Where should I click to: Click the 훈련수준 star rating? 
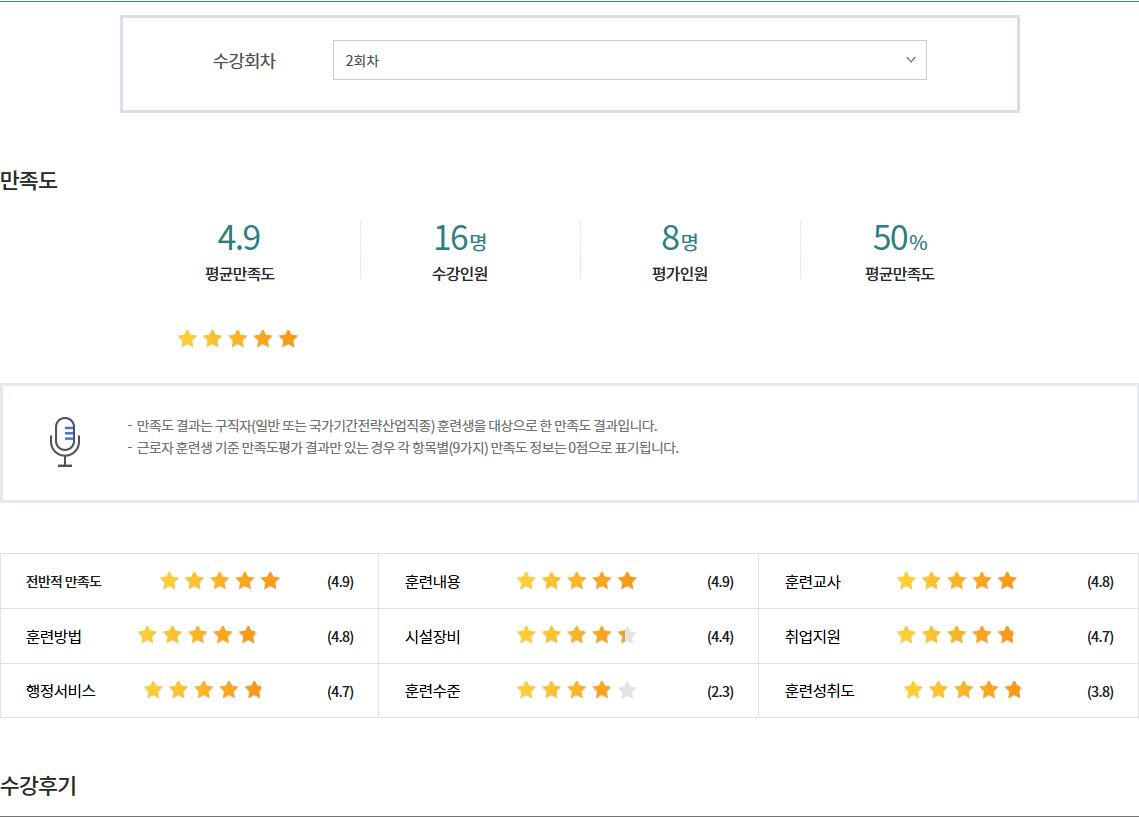coord(576,690)
